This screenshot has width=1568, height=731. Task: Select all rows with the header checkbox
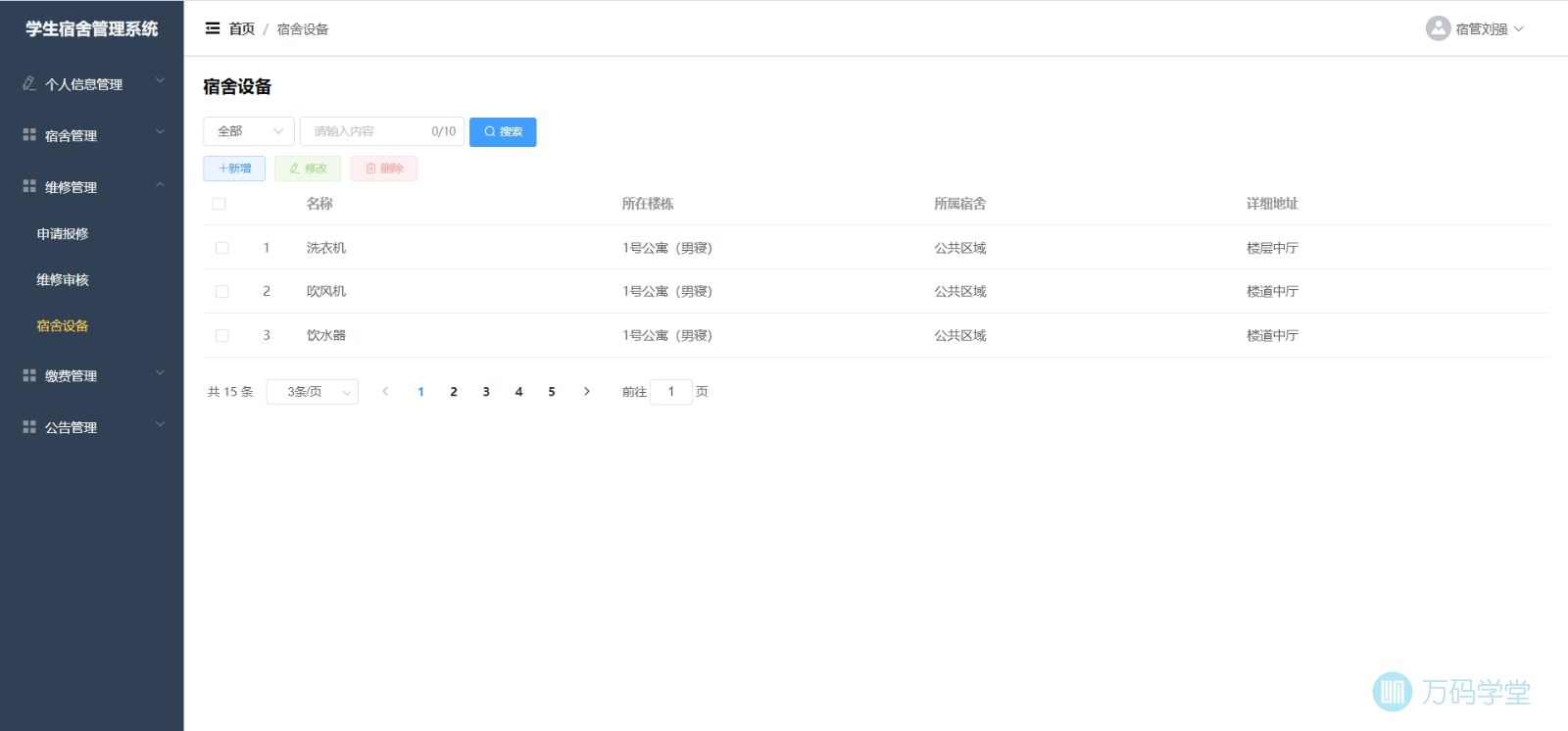pyautogui.click(x=219, y=204)
